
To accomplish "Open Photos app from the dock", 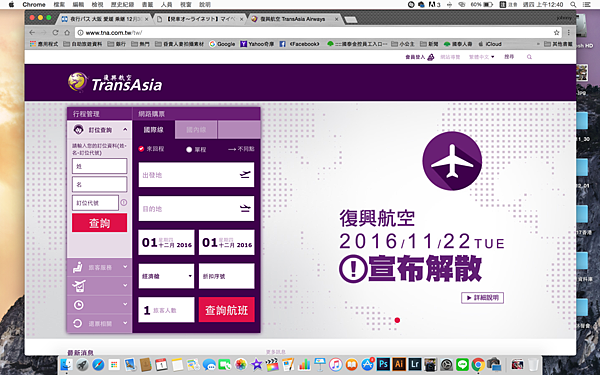I will click(x=241, y=364).
